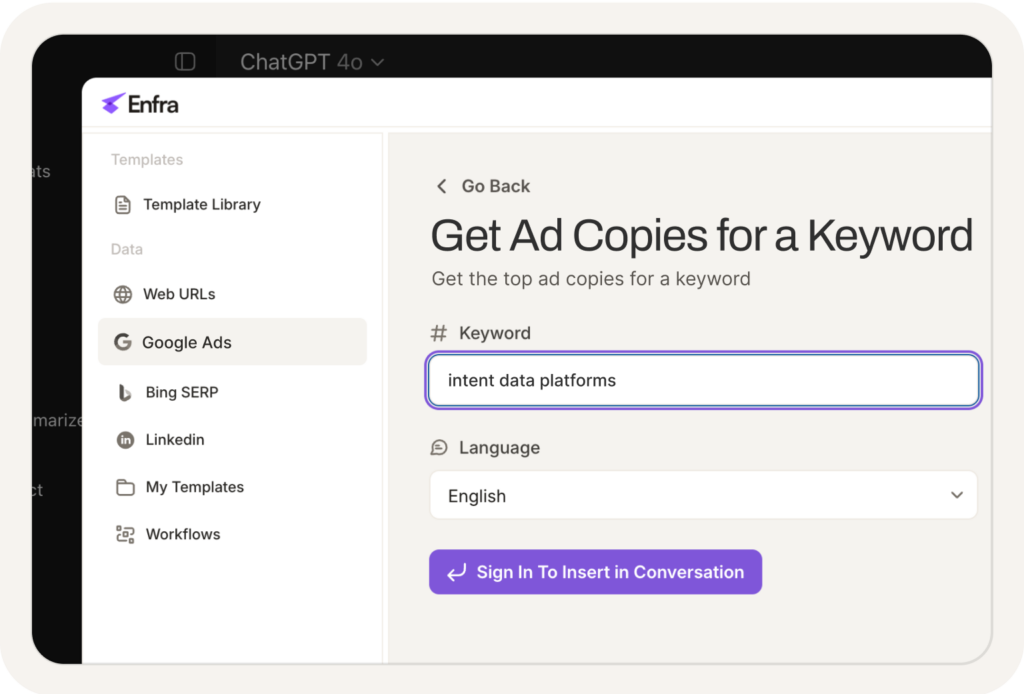Focus the Keyword input field
This screenshot has height=694, width=1024.
coord(703,381)
